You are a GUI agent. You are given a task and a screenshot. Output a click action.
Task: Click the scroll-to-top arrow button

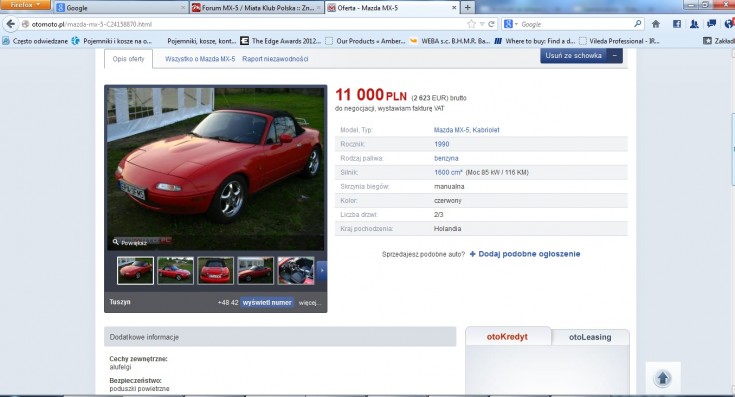click(x=663, y=378)
